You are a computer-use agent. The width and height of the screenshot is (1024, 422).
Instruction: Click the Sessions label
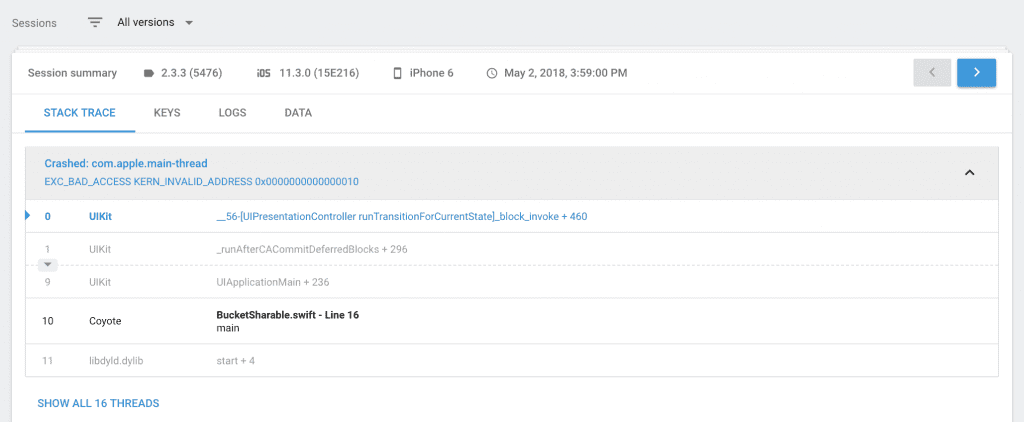[35, 23]
